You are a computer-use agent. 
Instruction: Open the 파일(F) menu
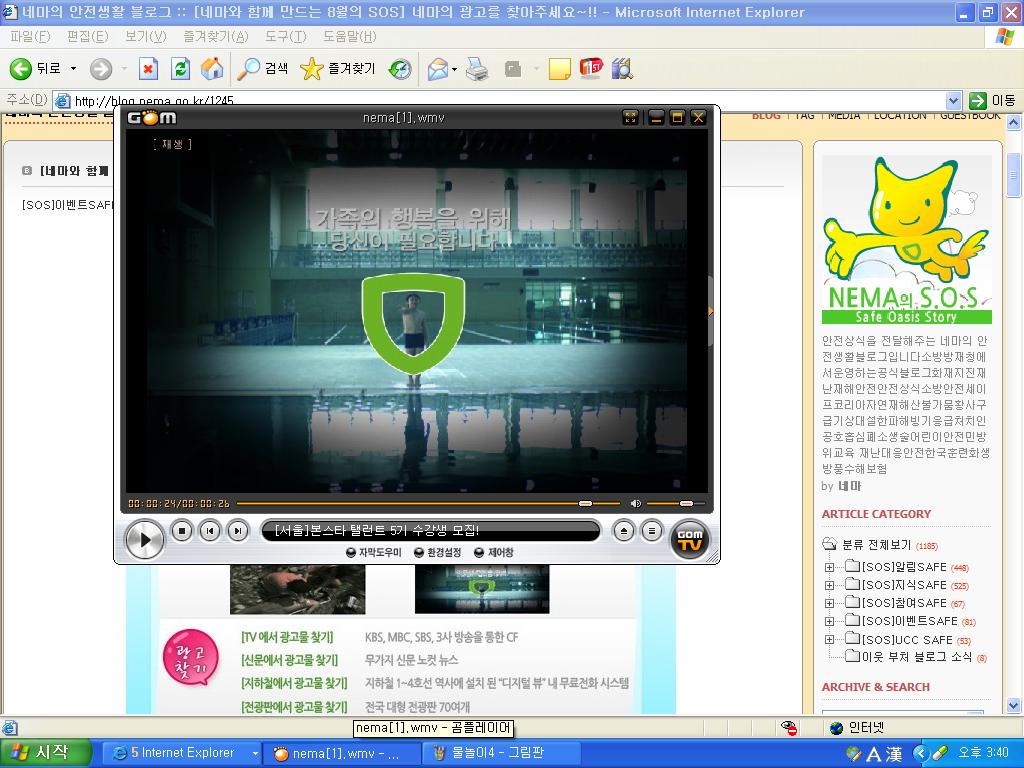pyautogui.click(x=30, y=37)
